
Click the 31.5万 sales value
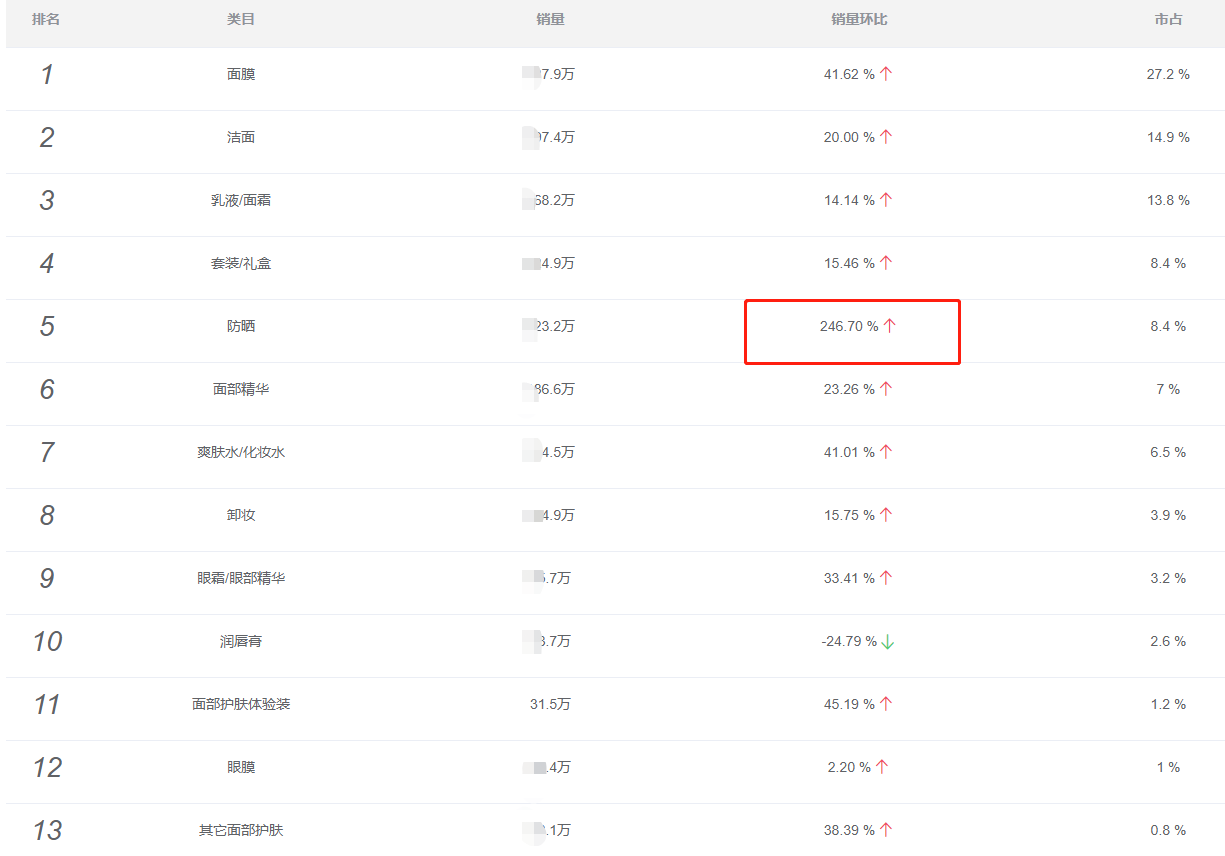(550, 704)
